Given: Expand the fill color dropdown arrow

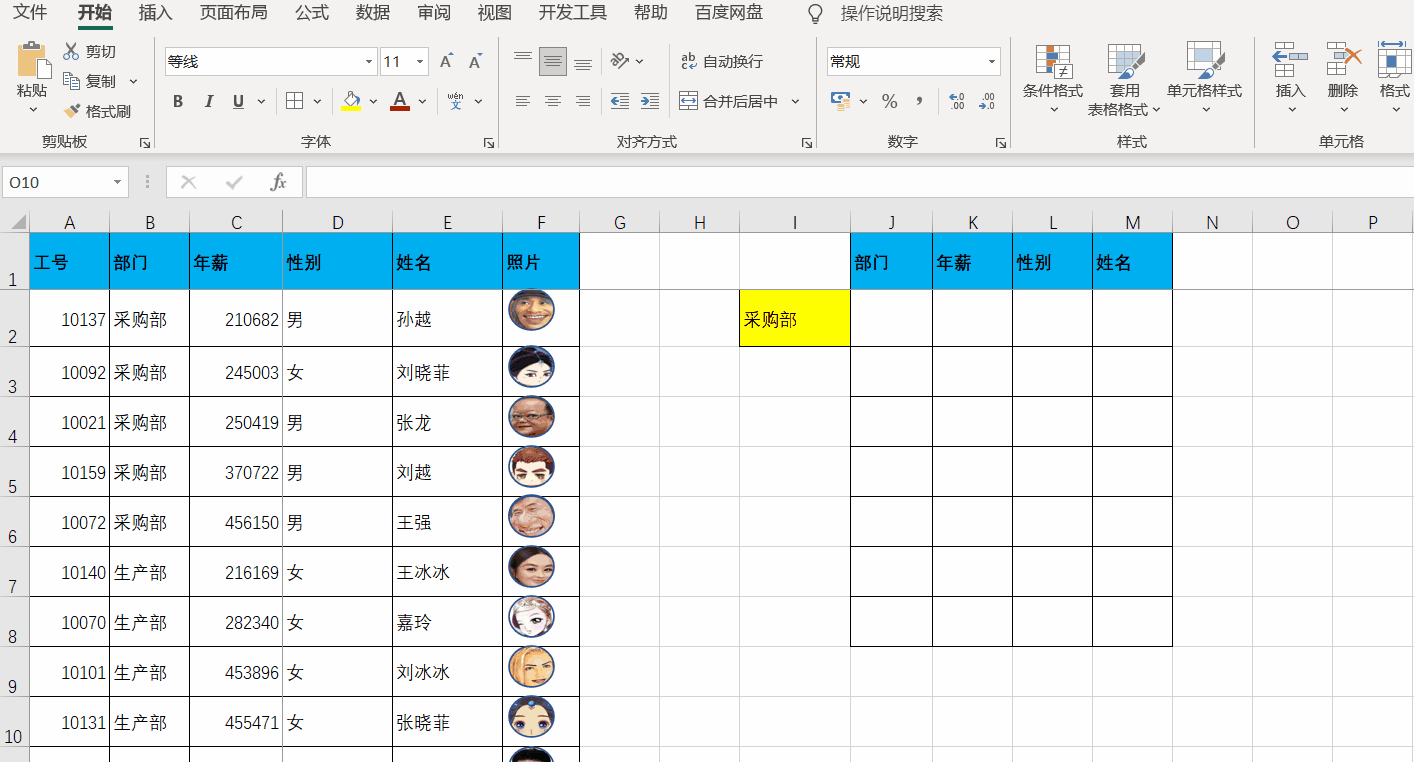Looking at the screenshot, I should [373, 101].
